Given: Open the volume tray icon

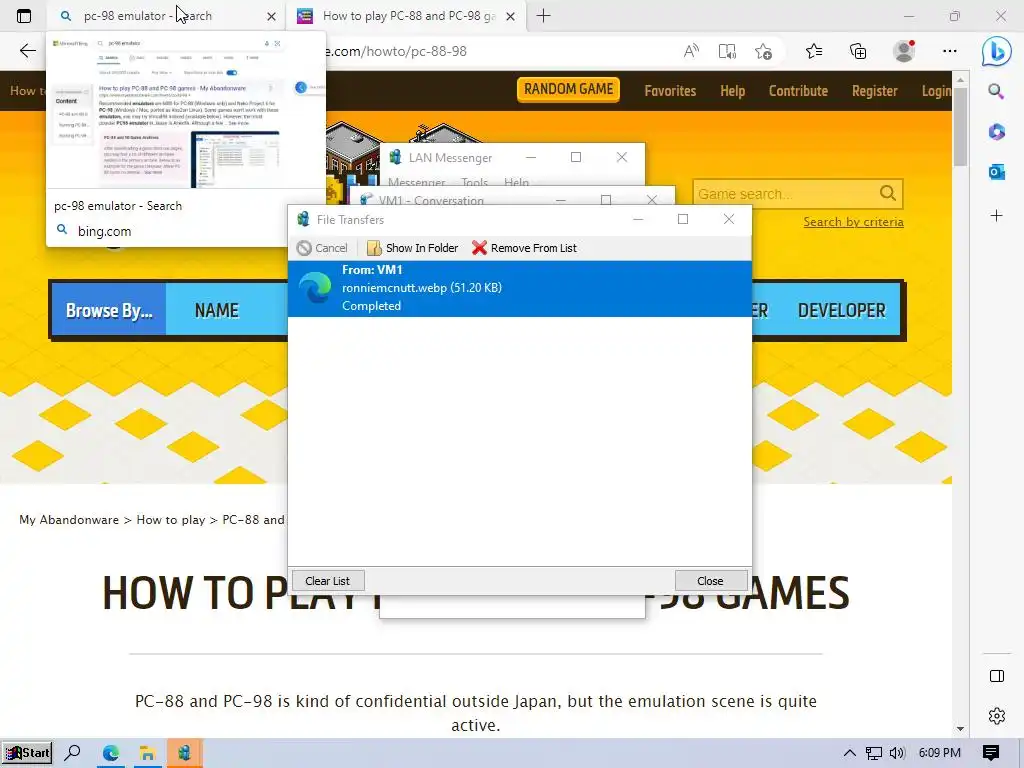Looking at the screenshot, I should 897,753.
